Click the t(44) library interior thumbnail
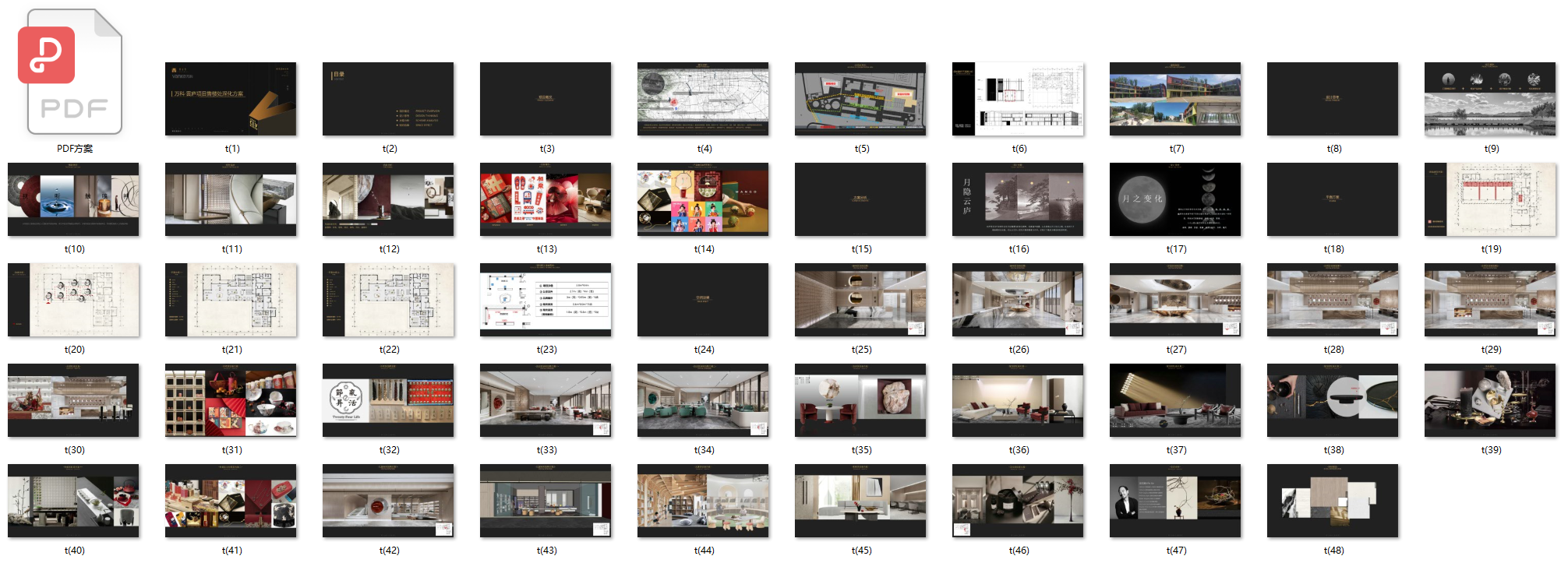The image size is (1568, 563). 703,501
